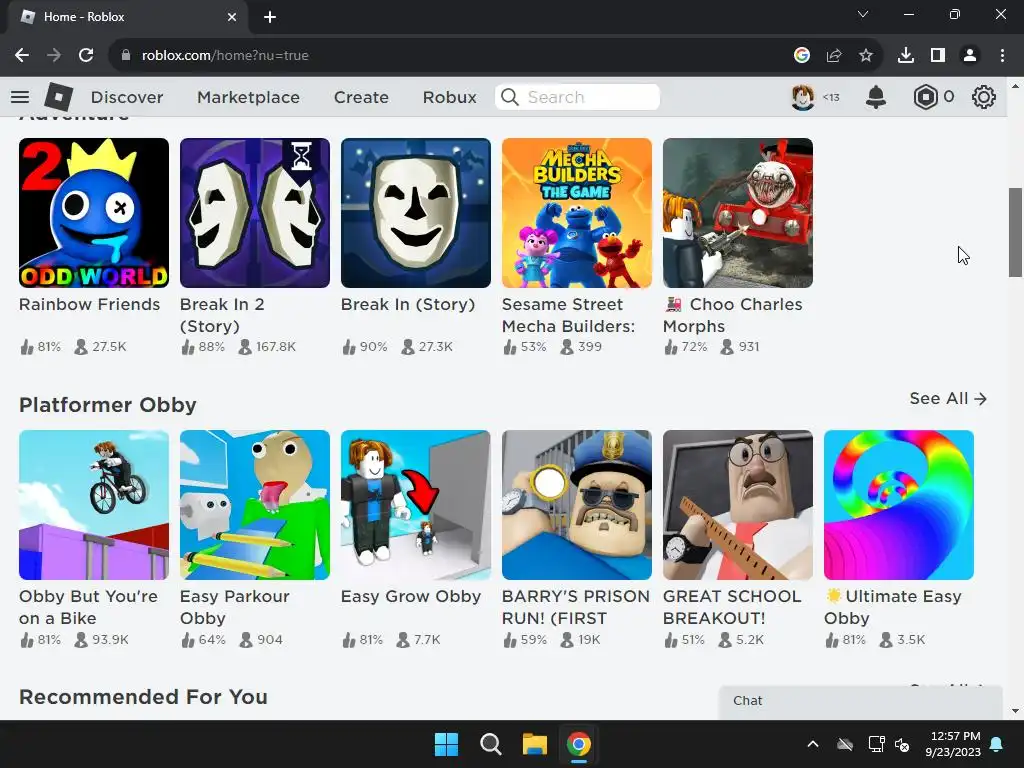Screen dimensions: 1024x768
Task: Open Choo Charles Morphs thumbnail
Action: click(738, 213)
